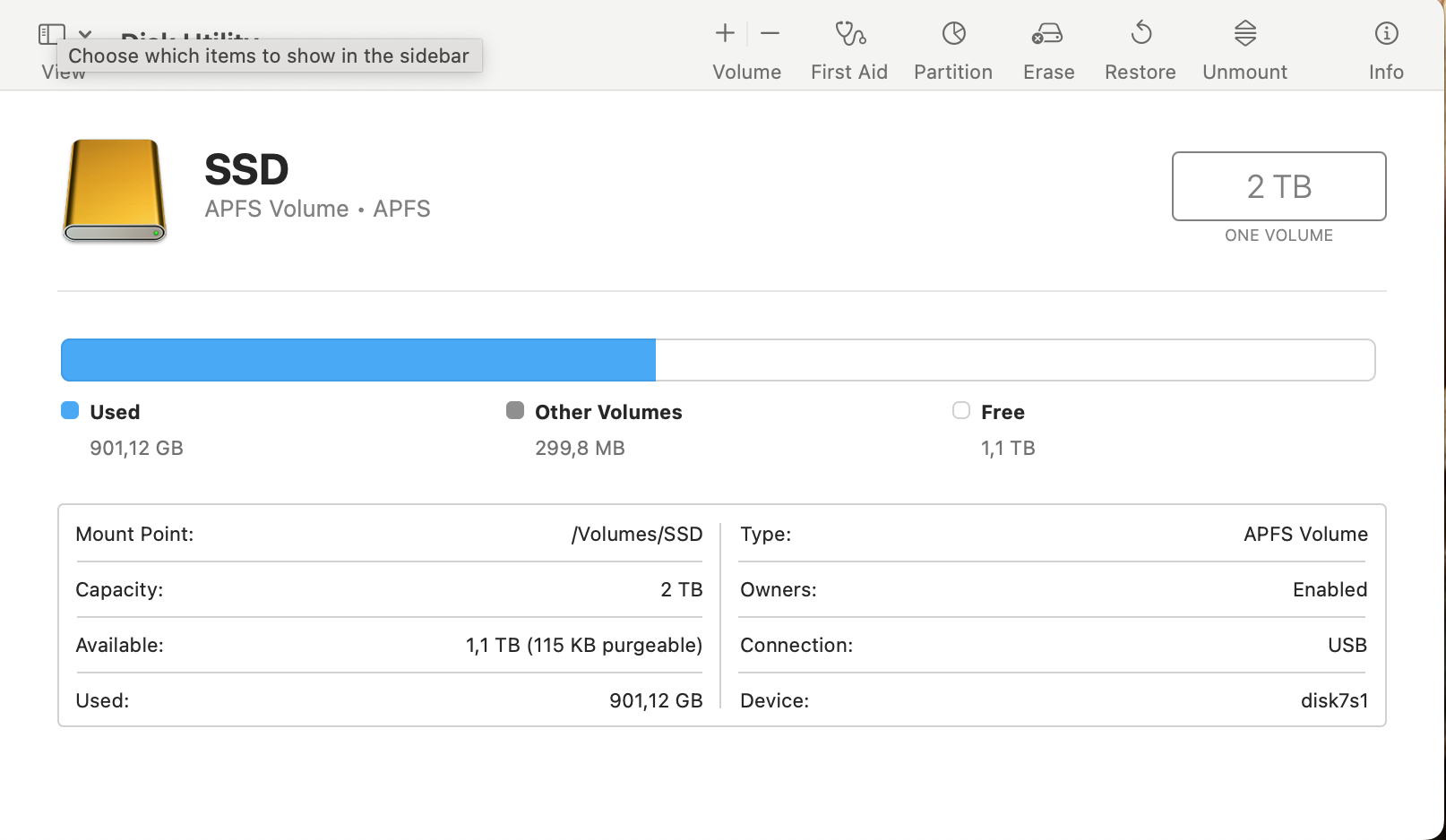
Task: Click the blue used space bar
Action: 358,360
